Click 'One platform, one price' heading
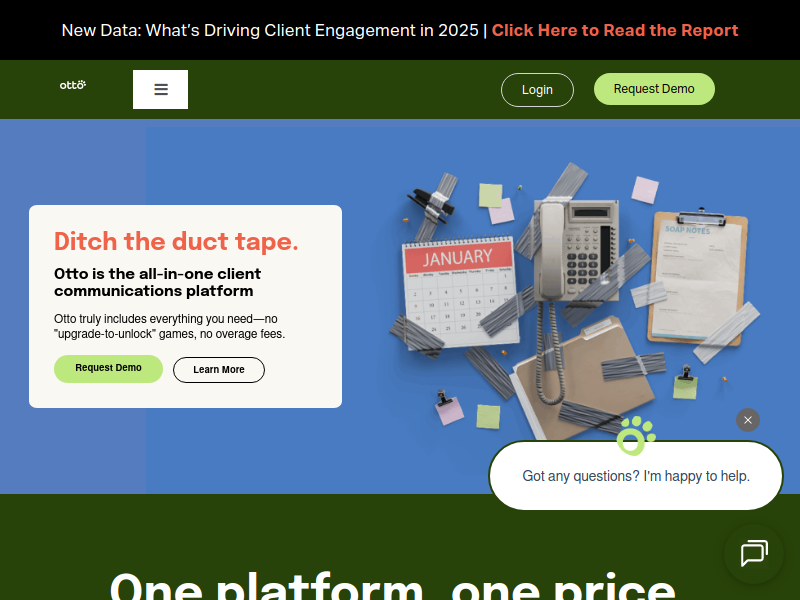The height and width of the screenshot is (600, 800). [x=392, y=586]
